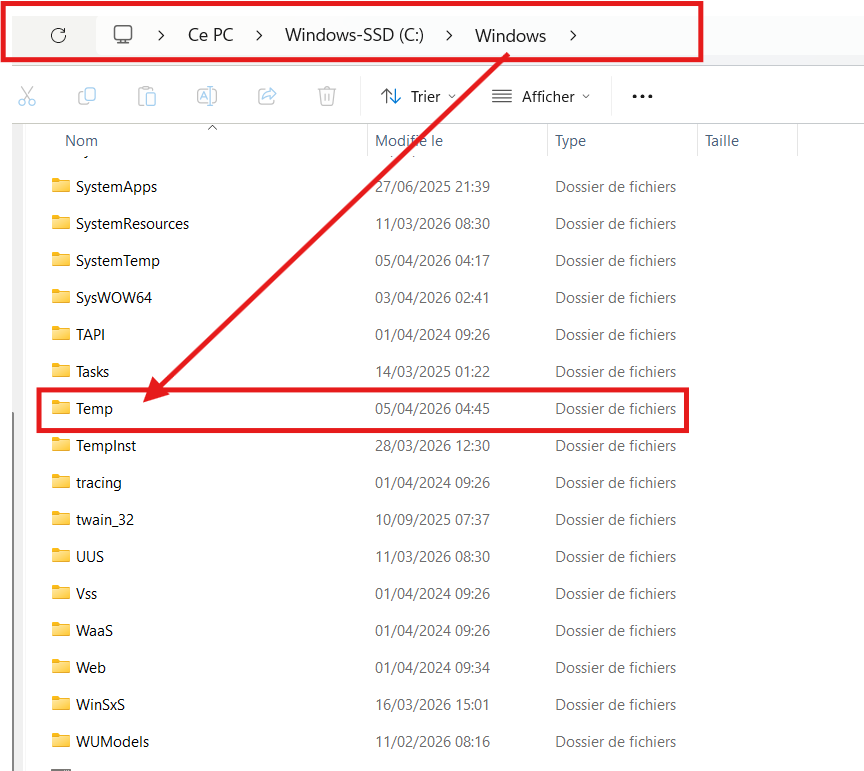Viewport: 864px width, 771px height.
Task: Expand the chevron after Ce PC breadcrumb
Action: pyautogui.click(x=259, y=36)
